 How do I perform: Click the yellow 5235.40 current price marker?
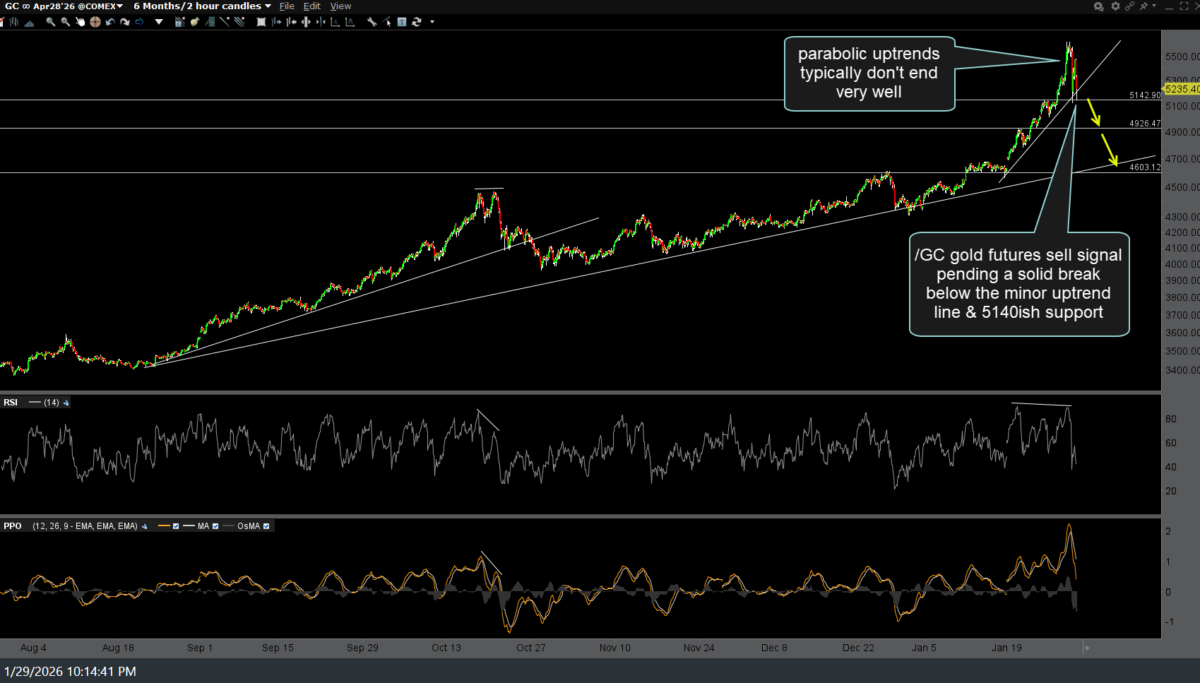1181,88
